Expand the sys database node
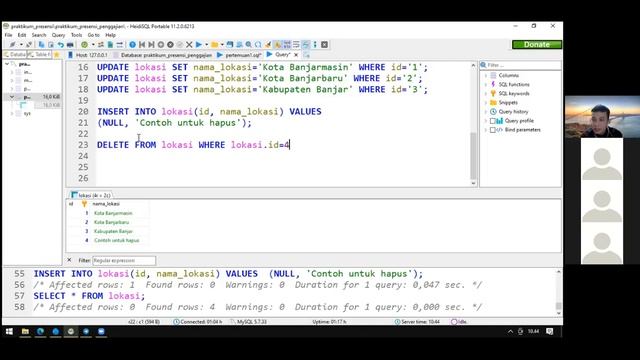The height and width of the screenshot is (360, 640). pos(12,113)
